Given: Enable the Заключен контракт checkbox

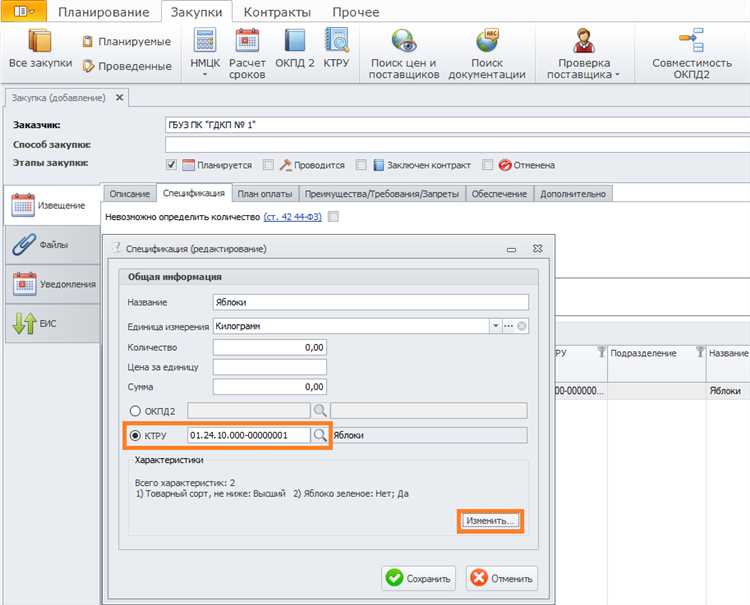Looking at the screenshot, I should (x=362, y=165).
